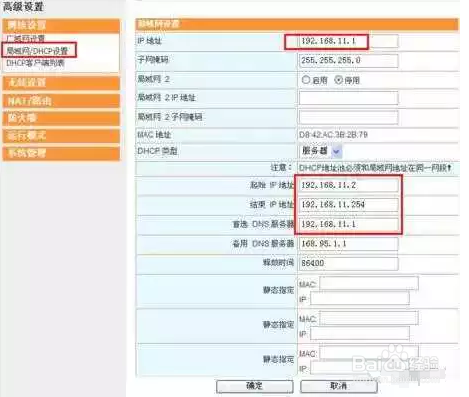Click the 首选 DNS 服务器 field
469x397 pixels.
coord(348,224)
